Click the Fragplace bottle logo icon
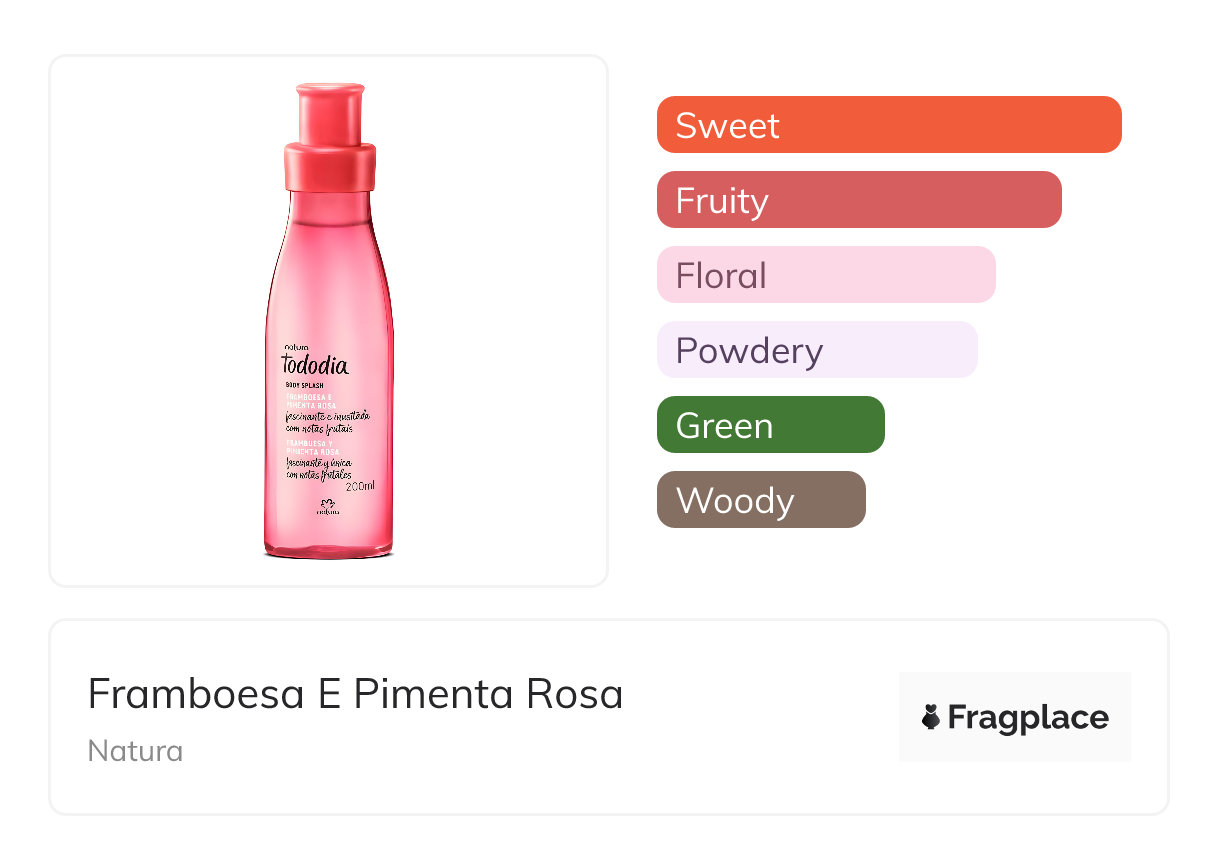This screenshot has width=1218, height=864. point(931,717)
